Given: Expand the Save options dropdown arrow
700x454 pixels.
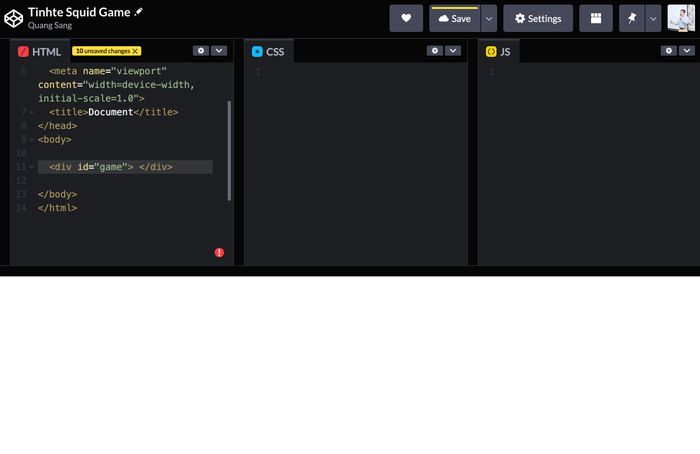Looking at the screenshot, I should click(489, 18).
